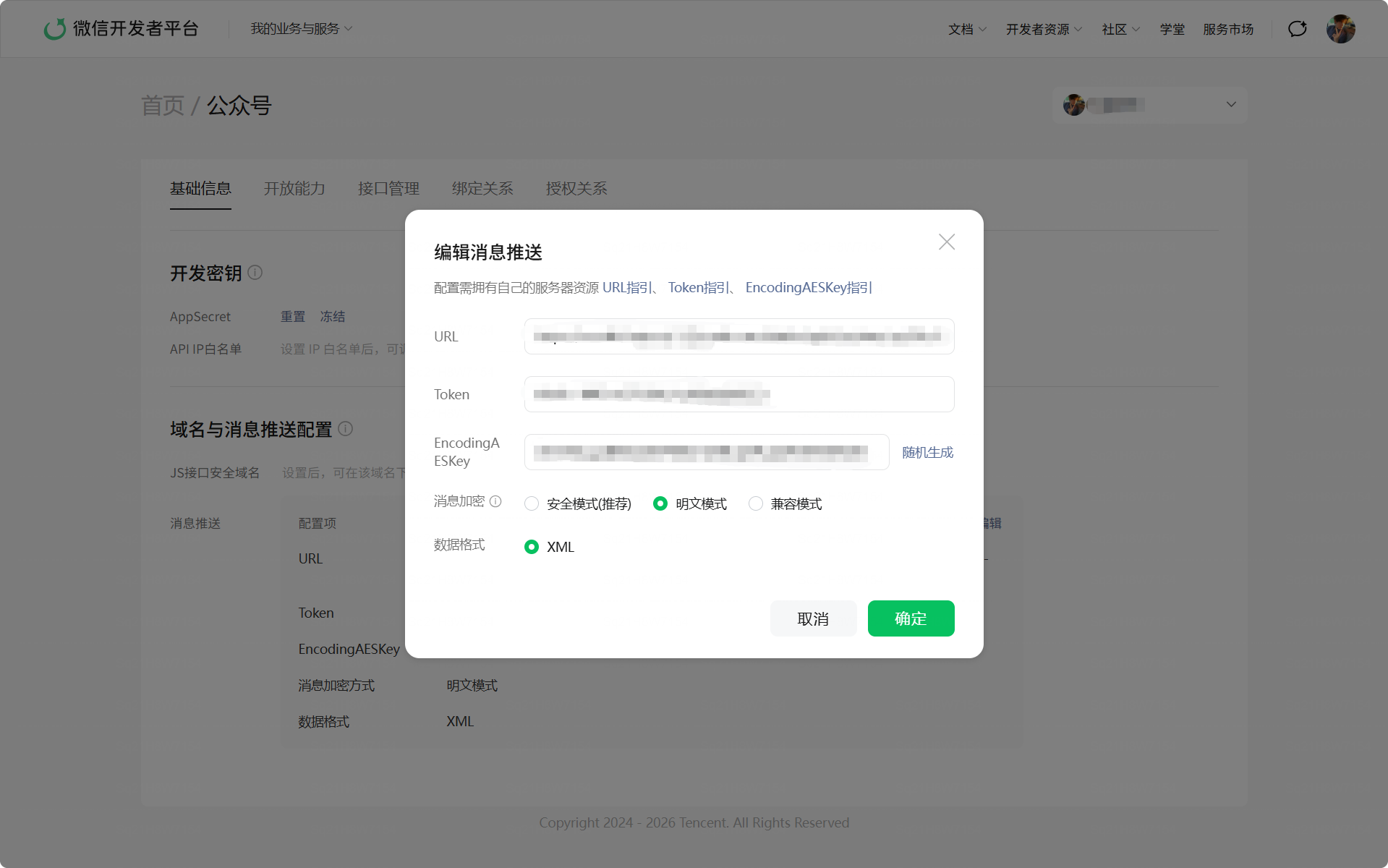Open the 学堂 header link
This screenshot has width=1388, height=868.
pyautogui.click(x=1172, y=29)
